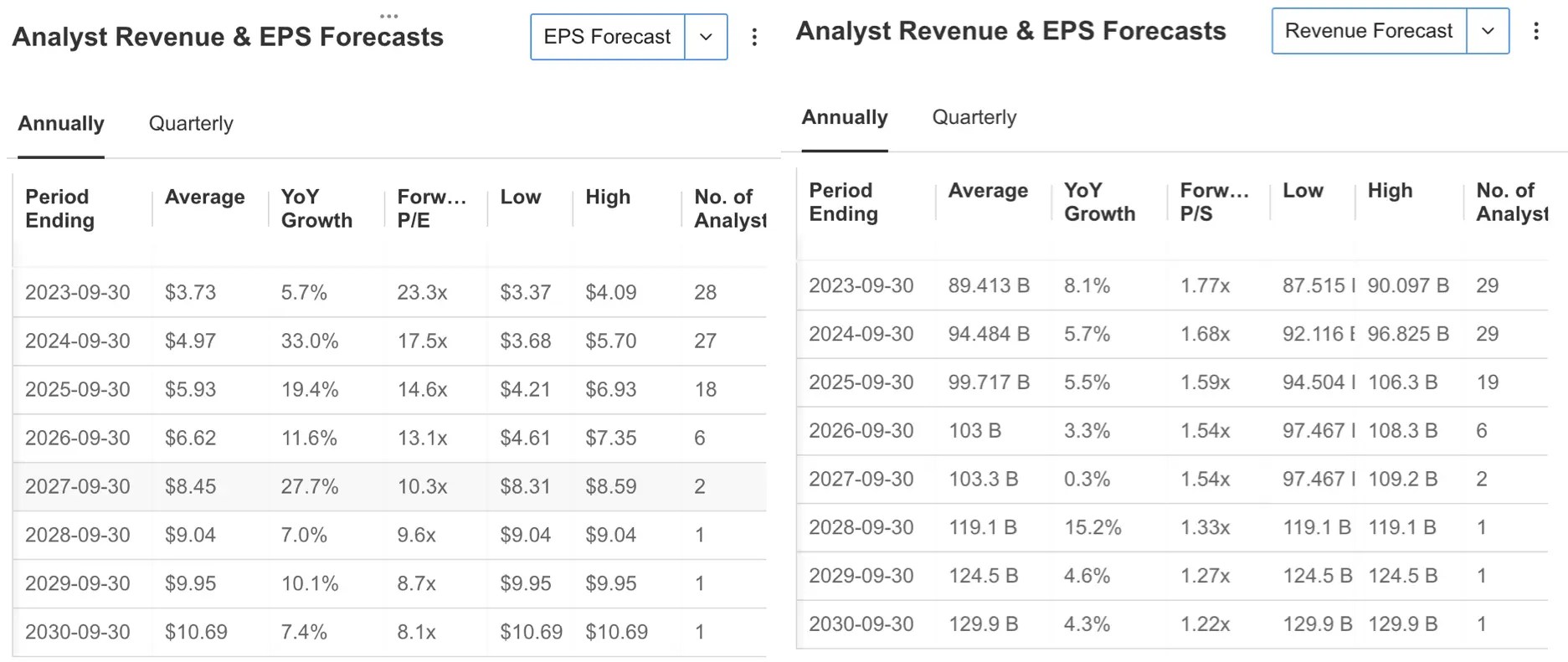Click the $8.31 low EPS estimate
1568x662 pixels.
(525, 486)
